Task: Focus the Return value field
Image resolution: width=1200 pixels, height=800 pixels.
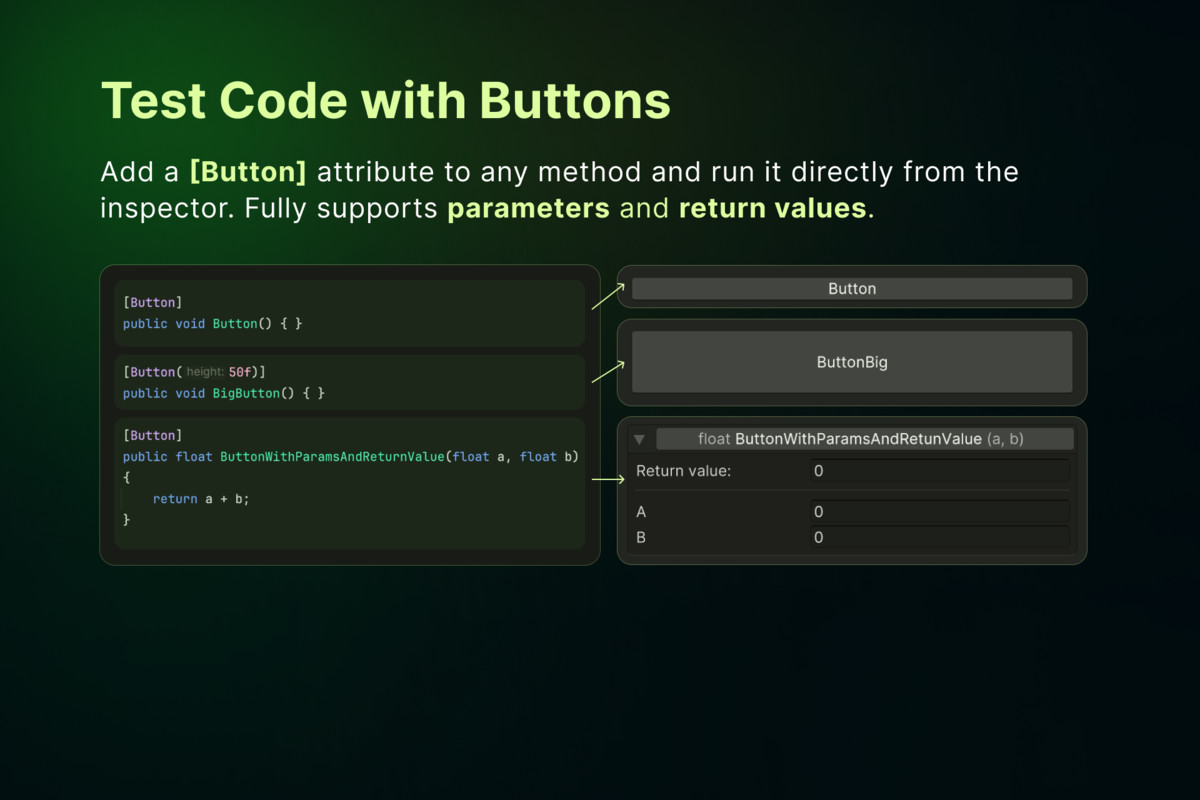Action: (939, 471)
